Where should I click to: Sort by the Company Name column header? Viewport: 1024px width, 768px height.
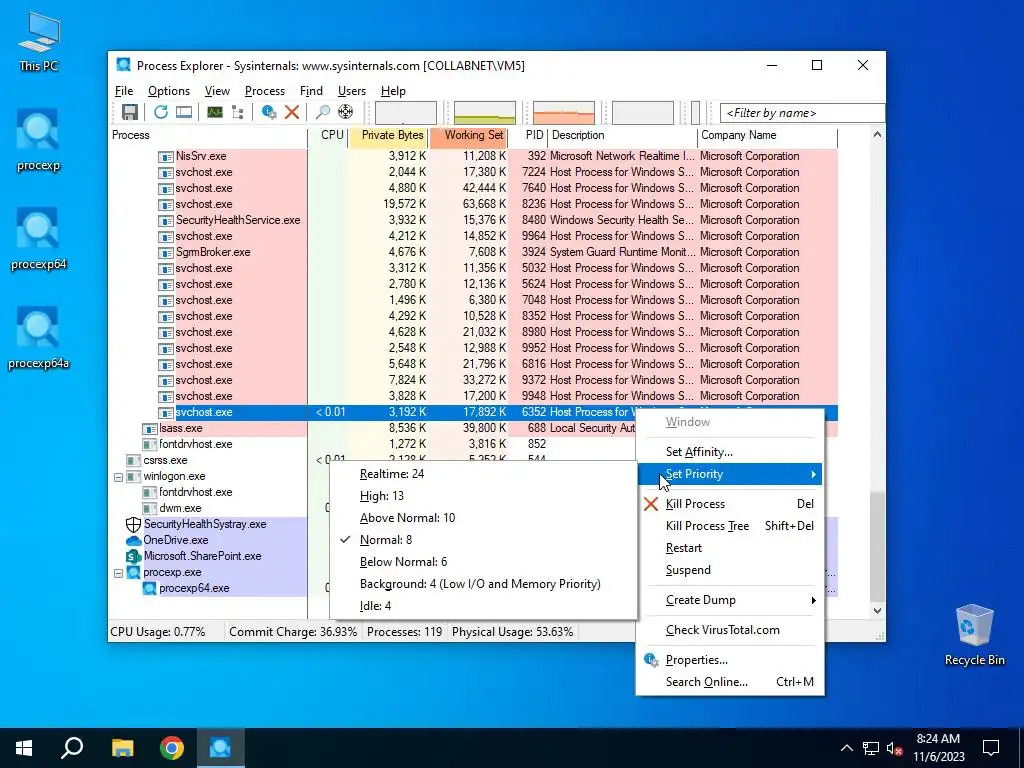pos(767,135)
